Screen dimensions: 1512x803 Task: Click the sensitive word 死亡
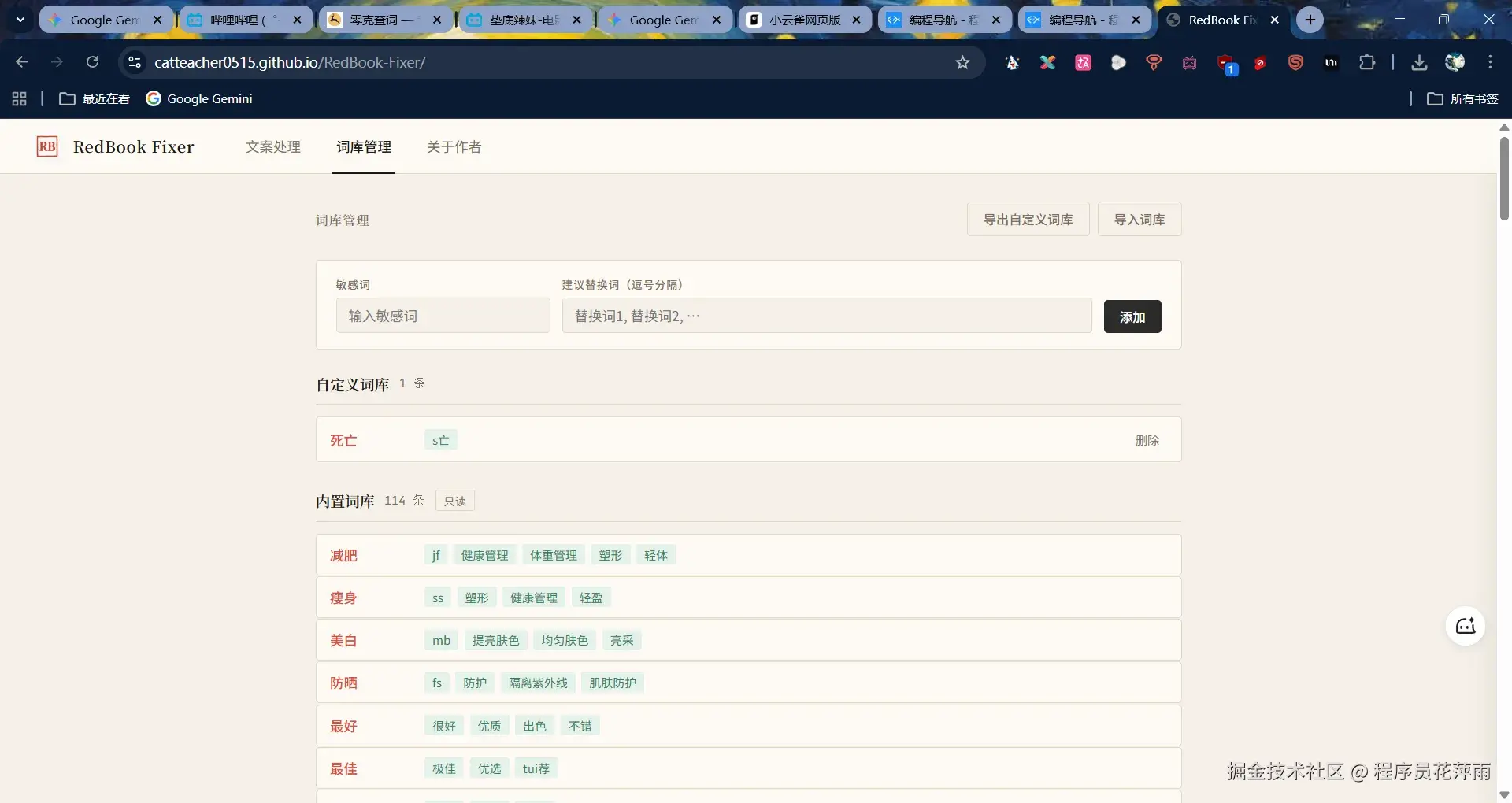point(343,440)
